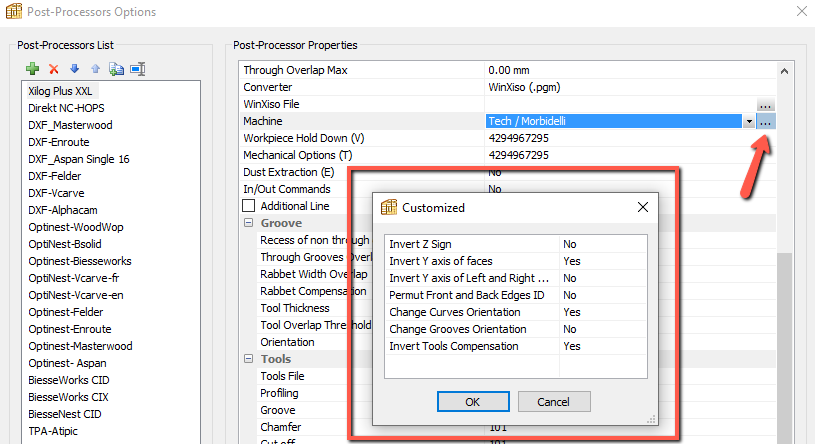Close the Customized dialog with X
This screenshot has width=815, height=444.
coord(643,207)
